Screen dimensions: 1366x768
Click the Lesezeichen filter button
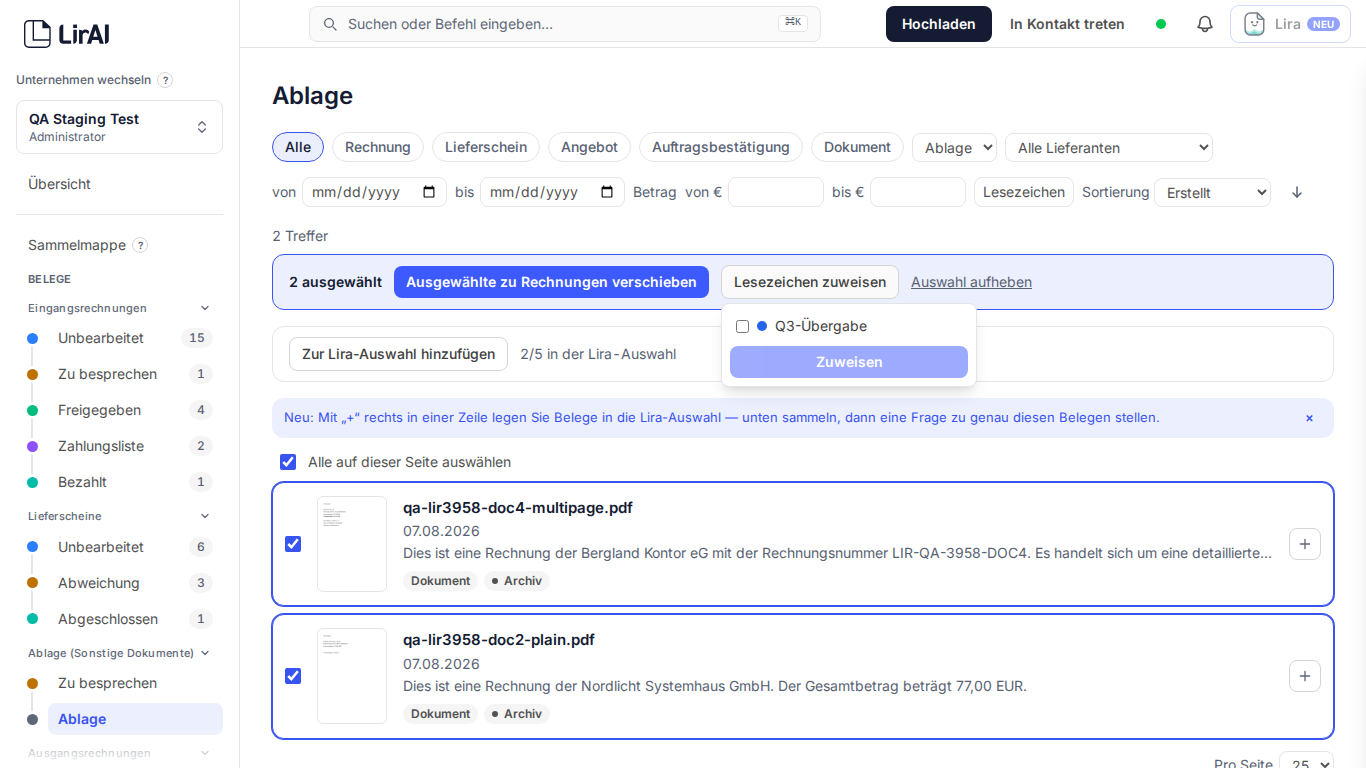pos(1024,192)
